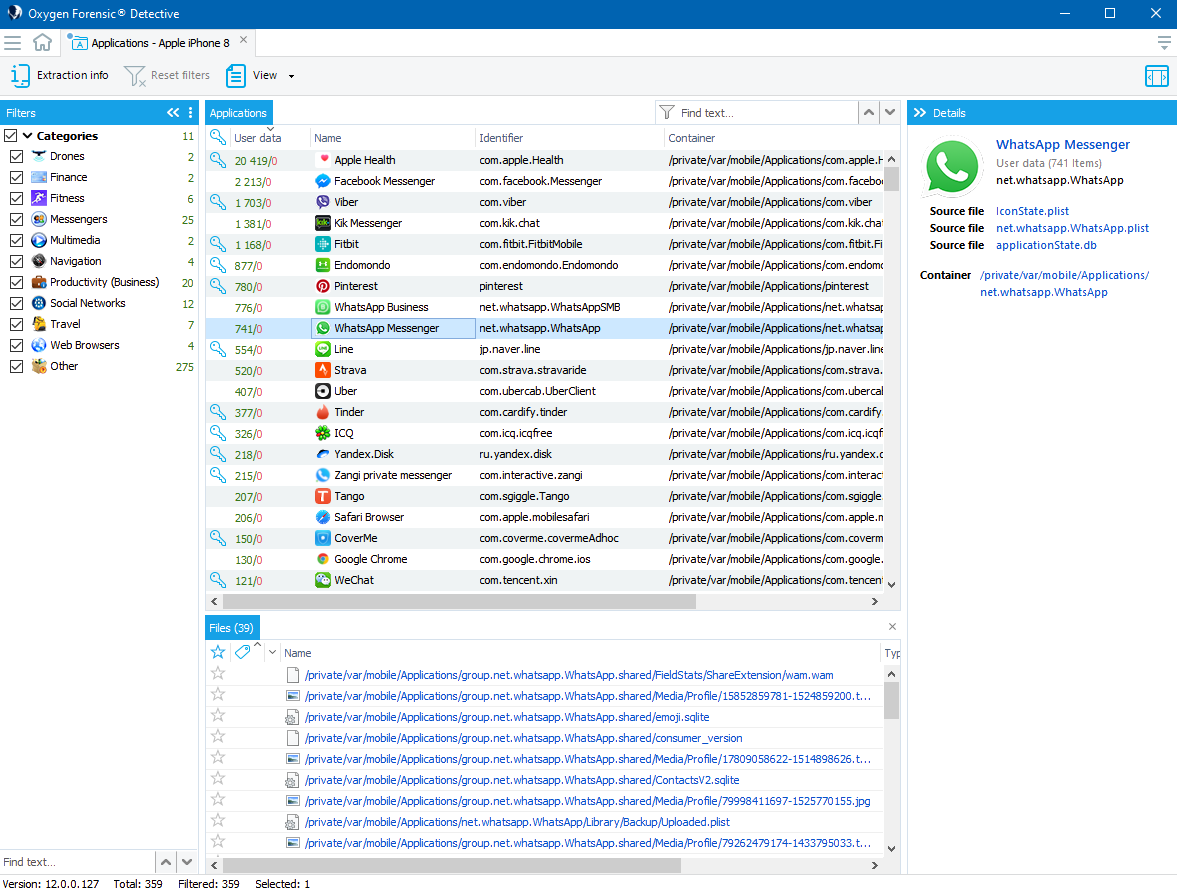Click the Find text field above applications list
The height and width of the screenshot is (888, 1177).
(x=765, y=113)
